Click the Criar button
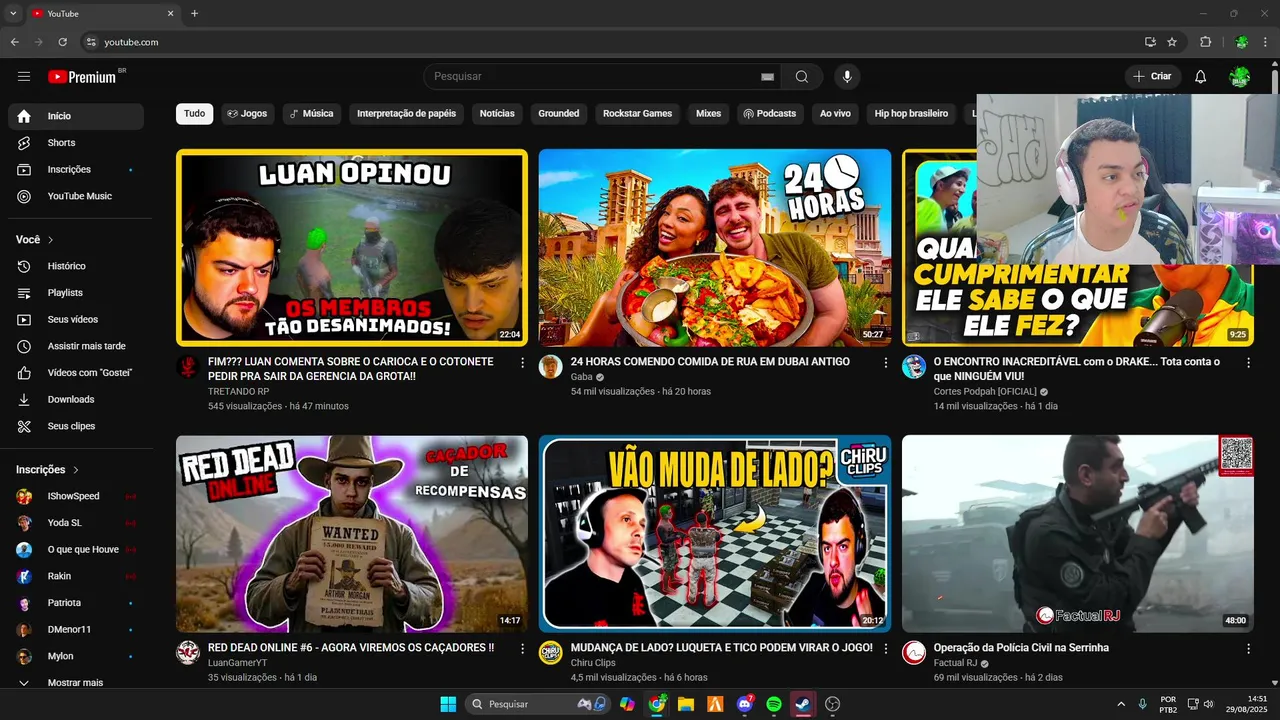The width and height of the screenshot is (1280, 720). click(x=1153, y=76)
